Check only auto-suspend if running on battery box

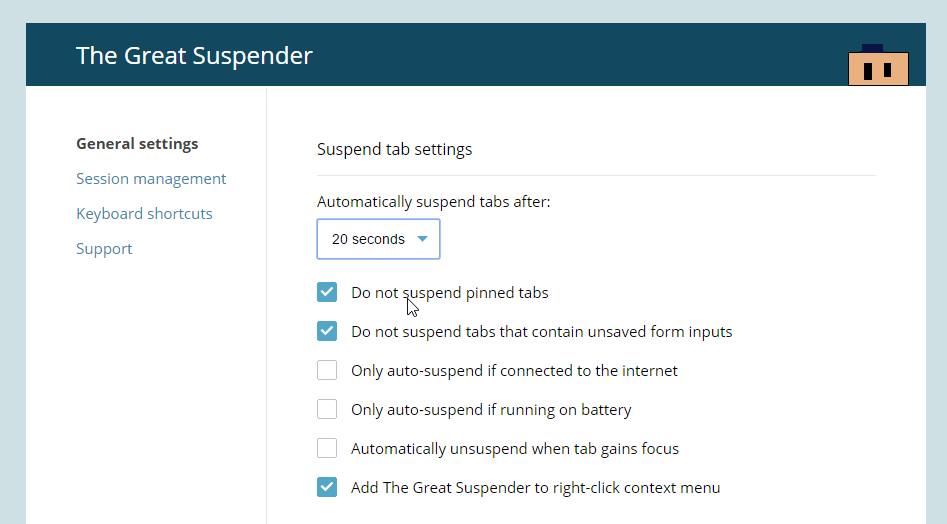[327, 409]
